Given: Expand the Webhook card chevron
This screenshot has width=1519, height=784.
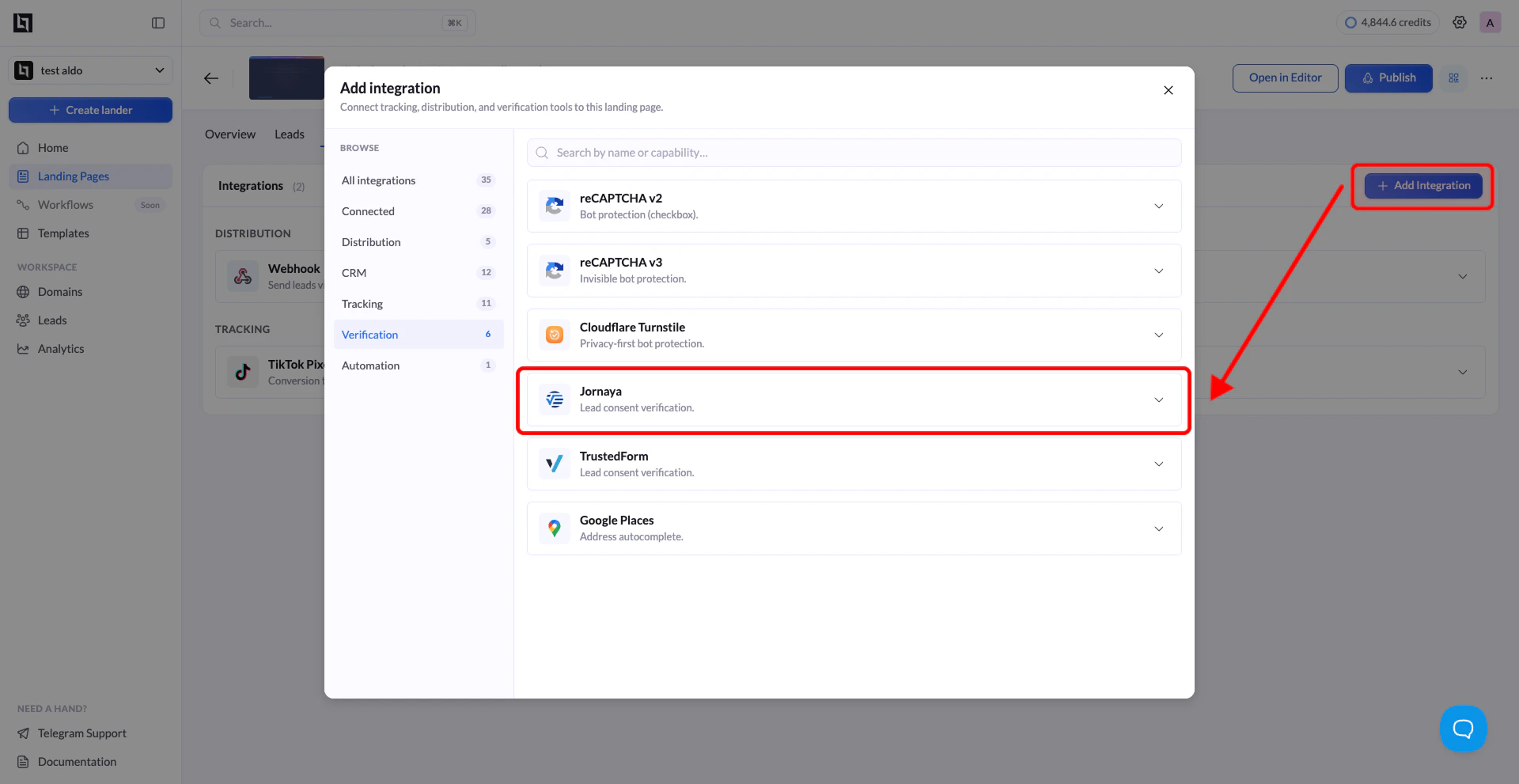Looking at the screenshot, I should point(1463,276).
